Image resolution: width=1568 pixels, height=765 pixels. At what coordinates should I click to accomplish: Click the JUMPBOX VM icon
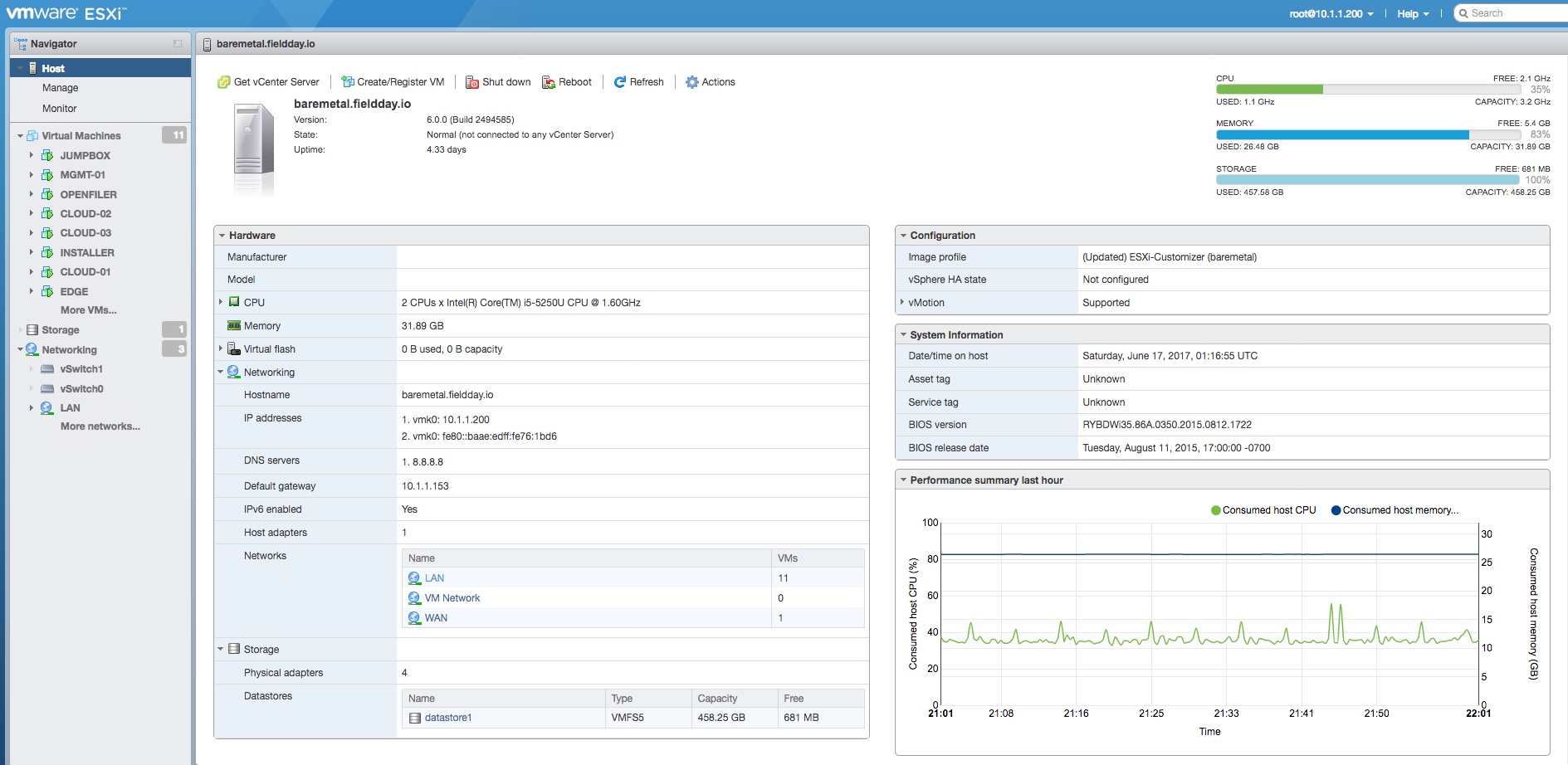tap(47, 155)
